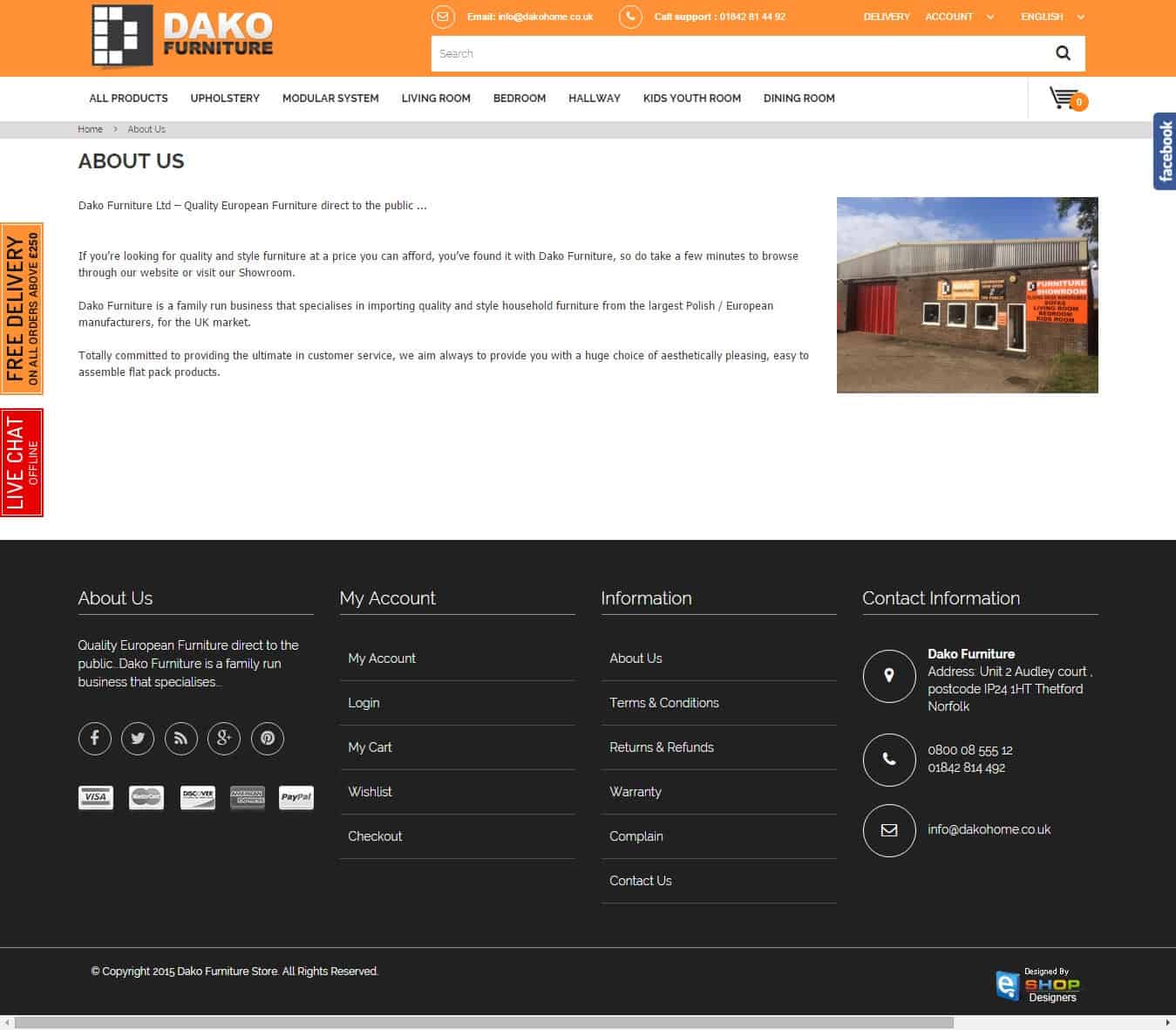Select the Kids Youth Room menu
The width and height of the screenshot is (1176, 1030).
coord(692,99)
